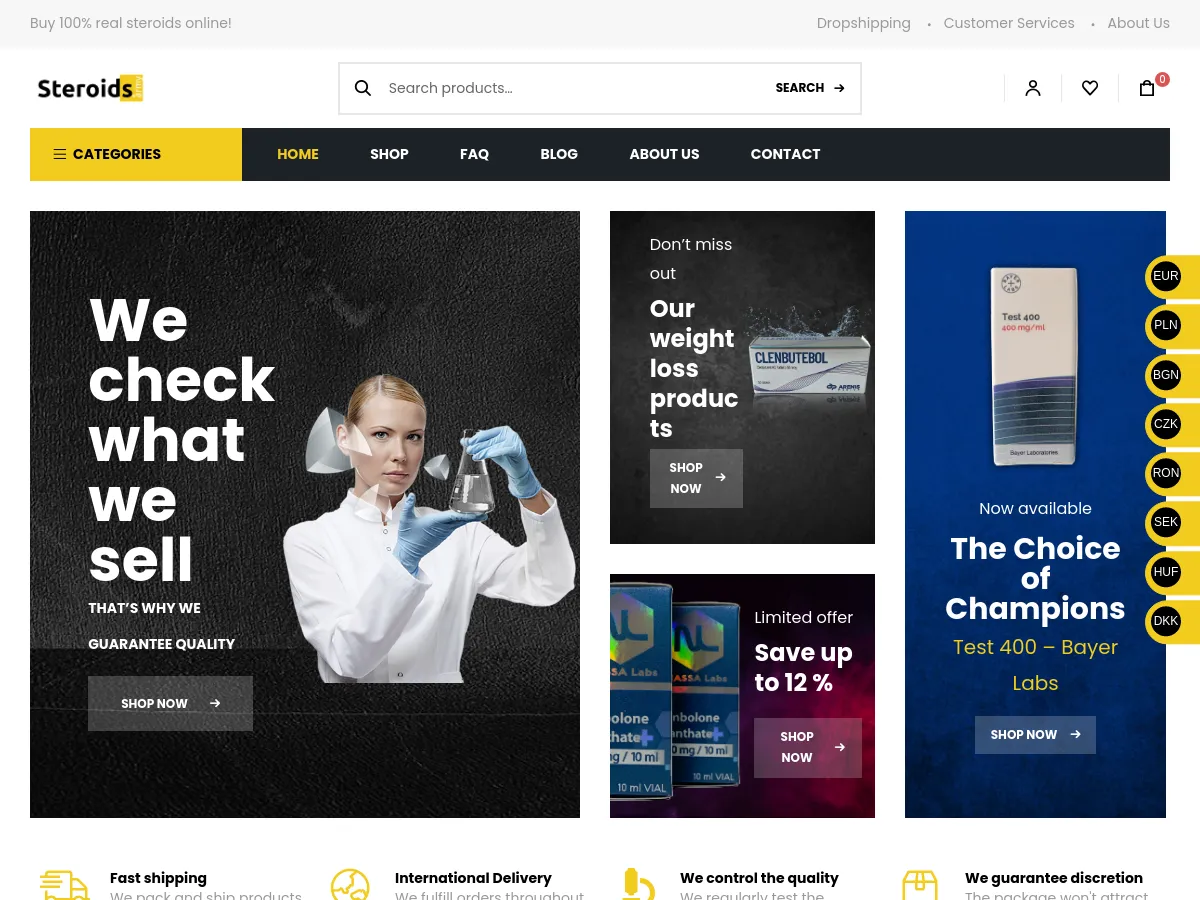Expand the Categories menu
1200x900 pixels.
click(x=136, y=154)
